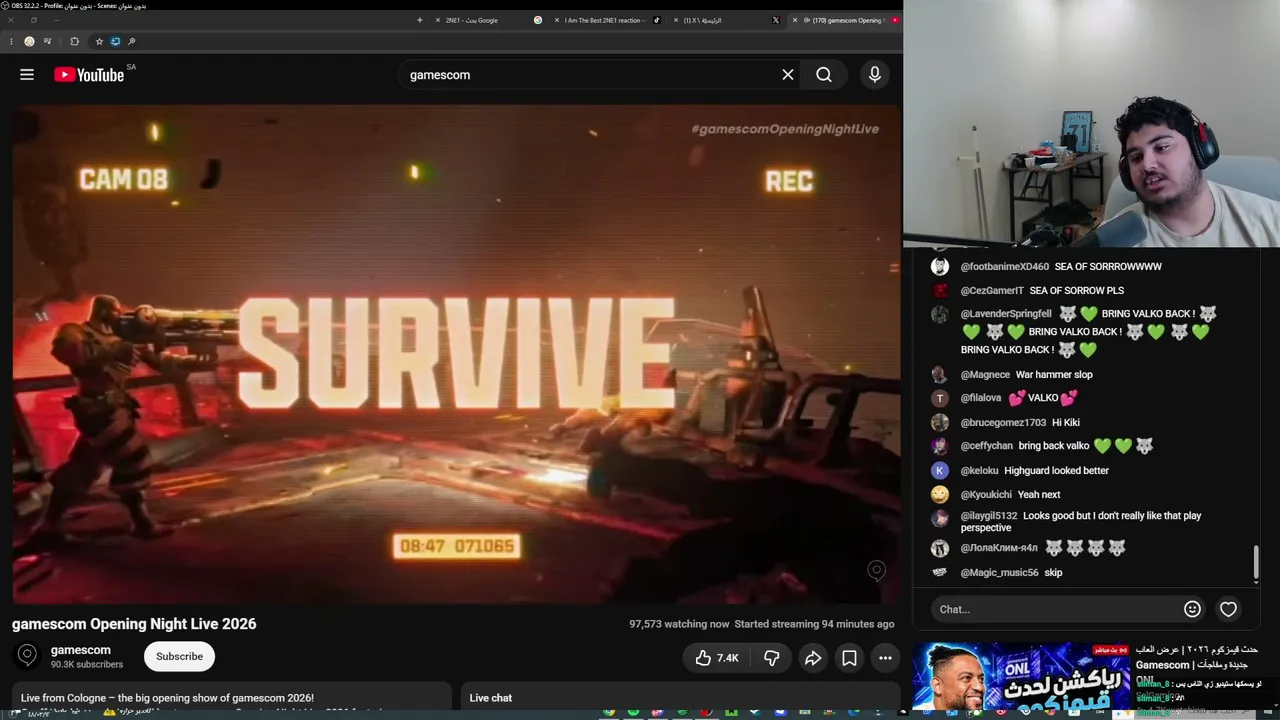The image size is (1280, 720).
Task: Visit the gamescom channel name link
Action: click(x=81, y=650)
